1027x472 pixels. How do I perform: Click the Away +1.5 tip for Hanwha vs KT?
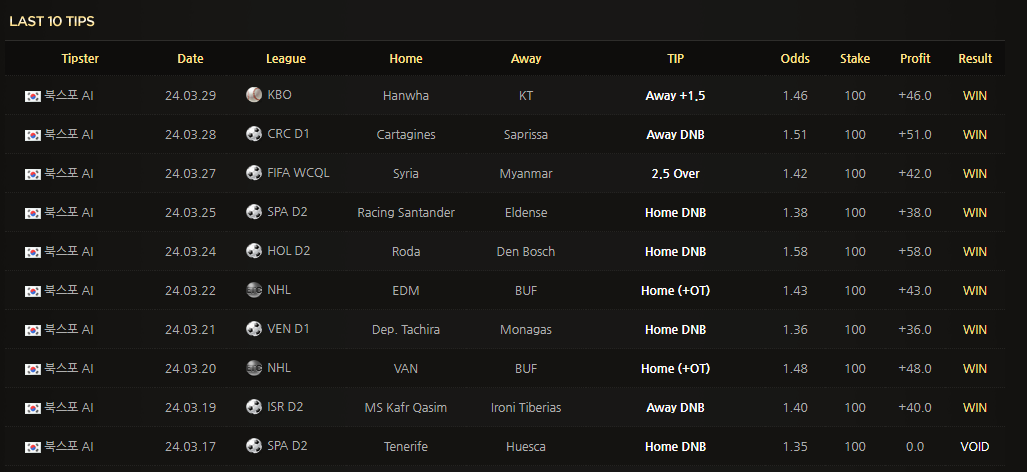pos(675,96)
